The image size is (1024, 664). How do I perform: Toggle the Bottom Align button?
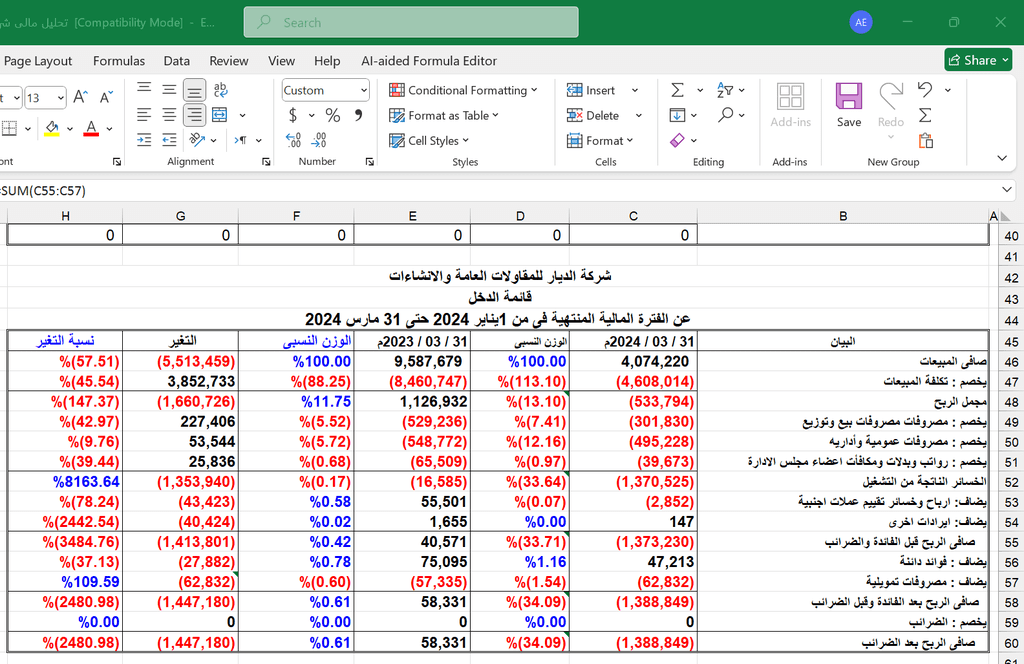click(194, 90)
